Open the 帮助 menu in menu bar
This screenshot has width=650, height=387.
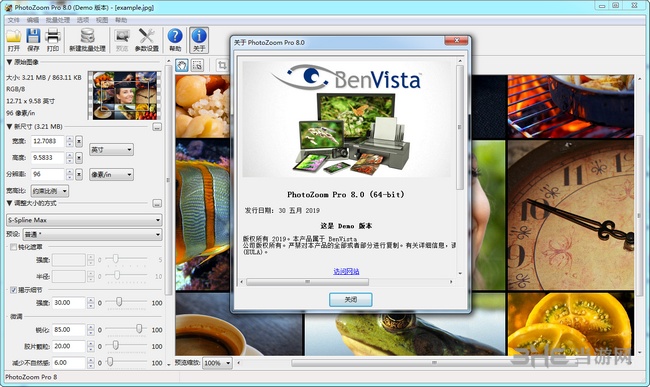(x=121, y=20)
